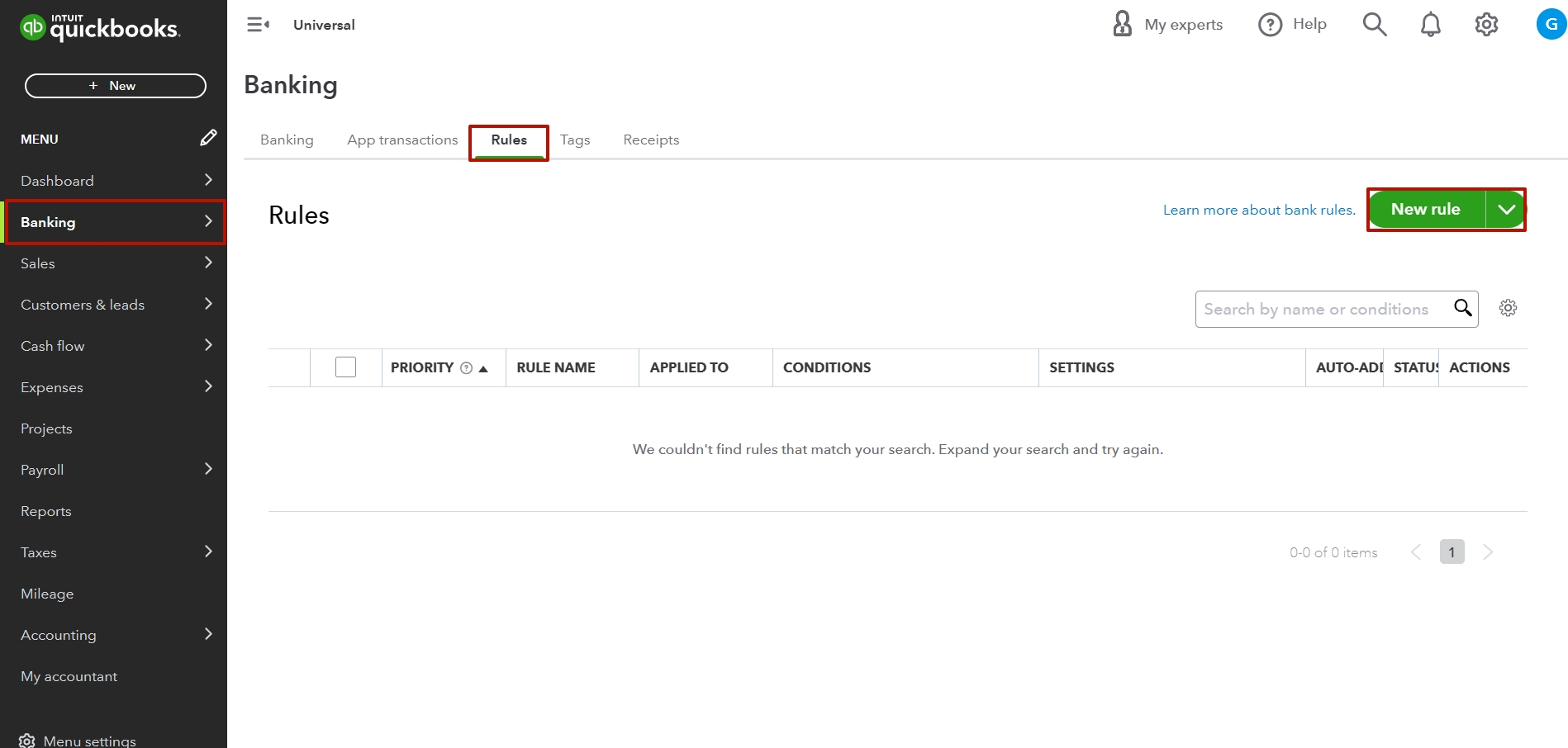The image size is (1568, 748).
Task: Click the Priority column help icon
Action: (x=466, y=367)
